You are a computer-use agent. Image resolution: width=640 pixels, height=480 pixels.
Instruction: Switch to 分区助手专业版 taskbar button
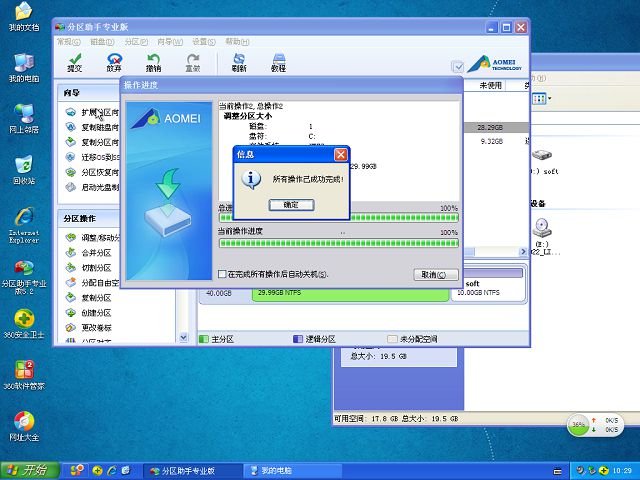pos(193,471)
